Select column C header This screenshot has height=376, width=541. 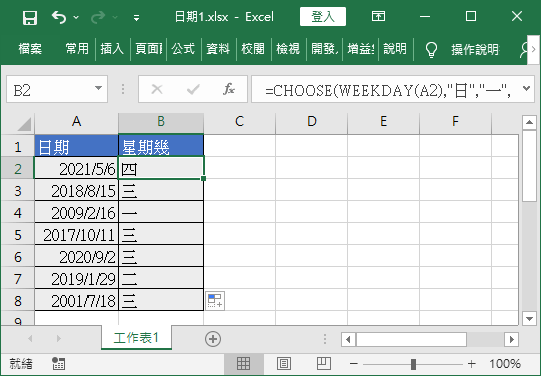coord(239,122)
